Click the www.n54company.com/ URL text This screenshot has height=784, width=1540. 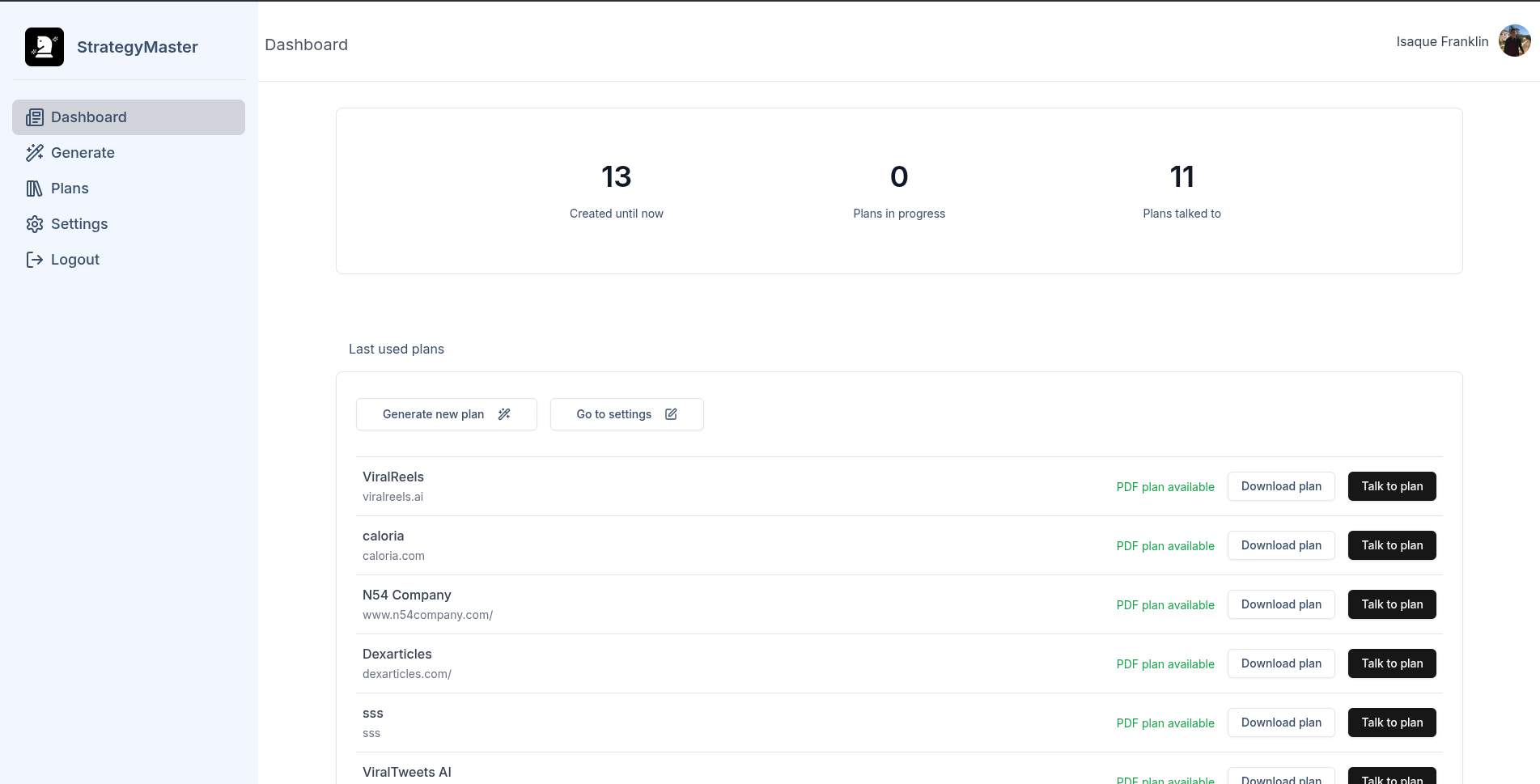pyautogui.click(x=427, y=615)
